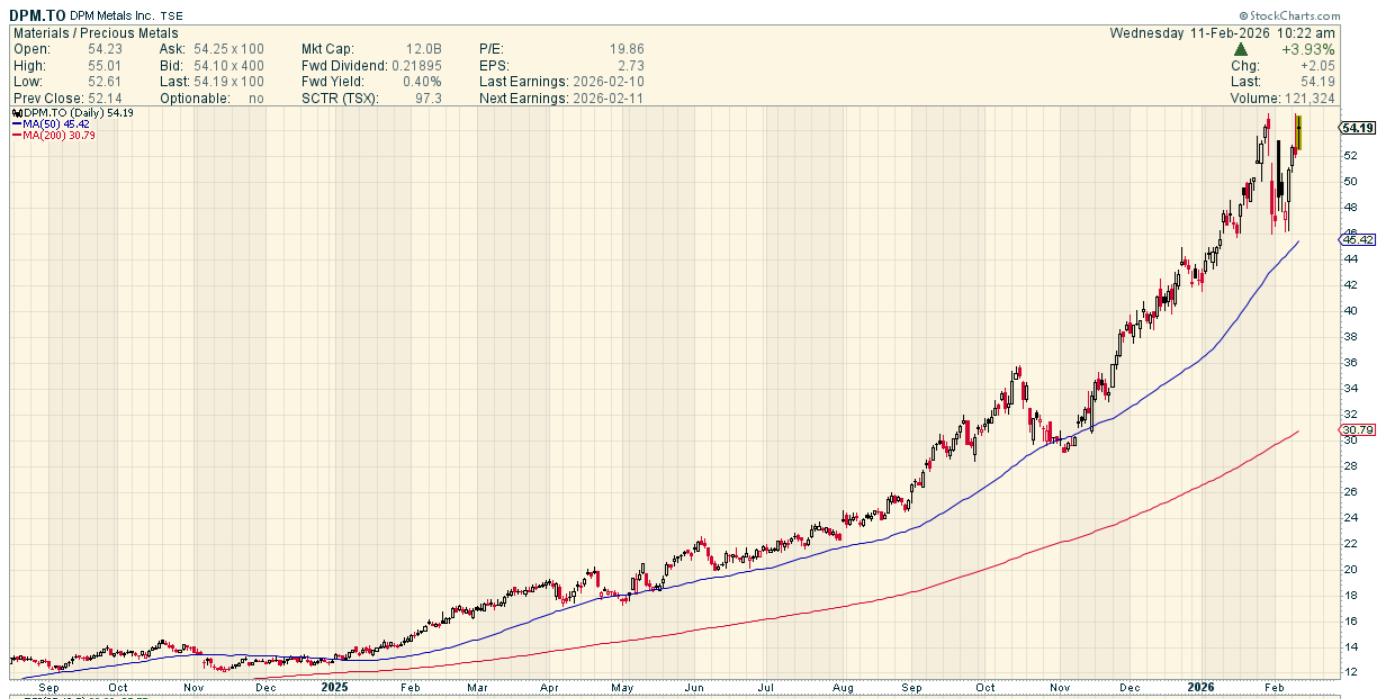The height and width of the screenshot is (699, 1386).
Task: Click the +3.93% percent change value
Action: (1310, 49)
